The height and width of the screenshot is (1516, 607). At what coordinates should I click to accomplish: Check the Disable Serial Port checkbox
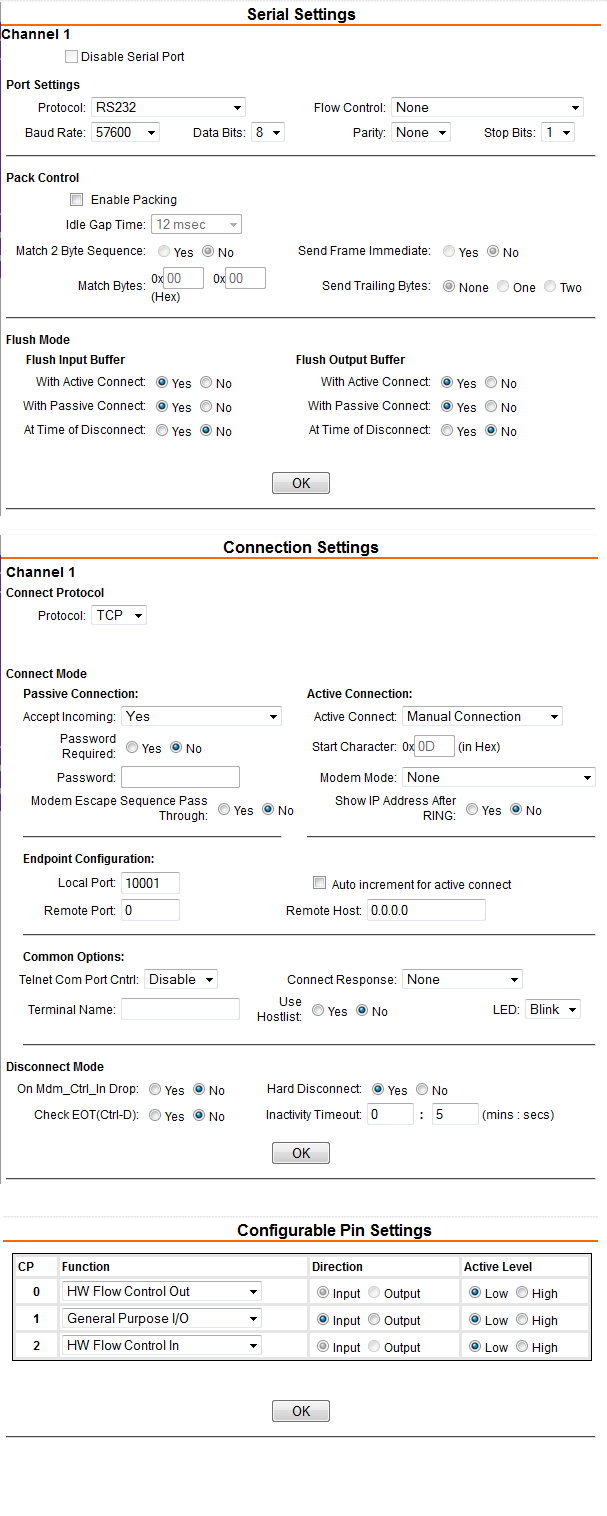71,57
